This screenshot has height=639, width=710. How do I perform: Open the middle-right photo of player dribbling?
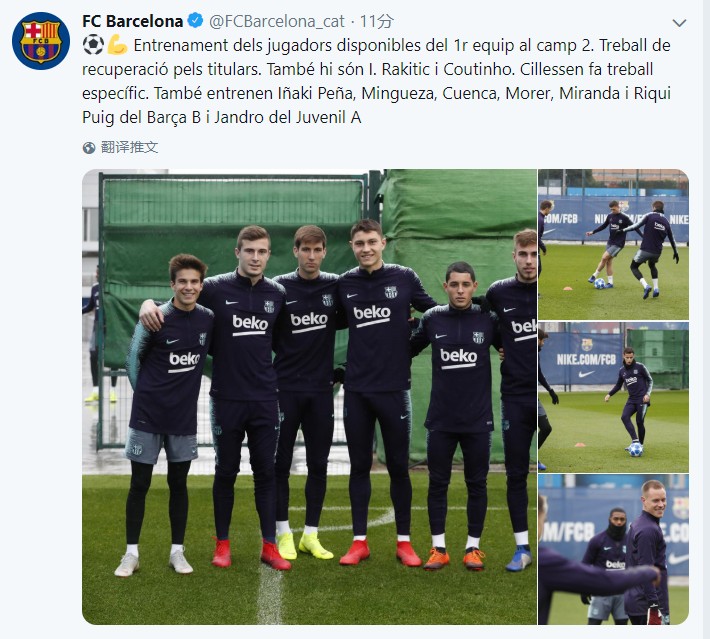tap(614, 397)
